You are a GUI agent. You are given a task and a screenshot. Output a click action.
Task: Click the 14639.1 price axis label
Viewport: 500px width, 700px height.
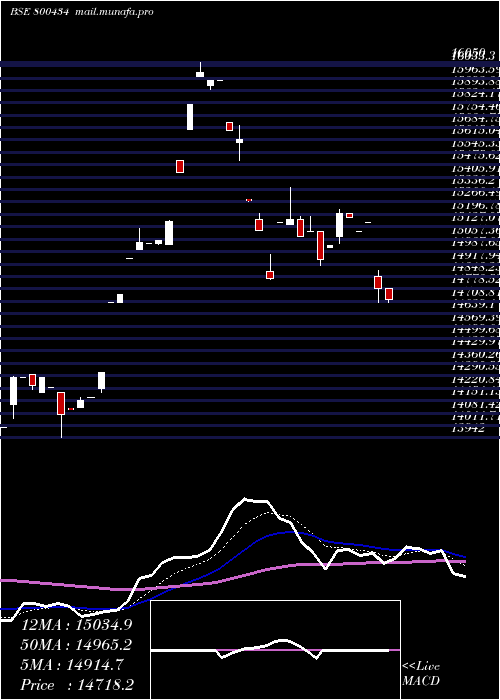[474, 304]
